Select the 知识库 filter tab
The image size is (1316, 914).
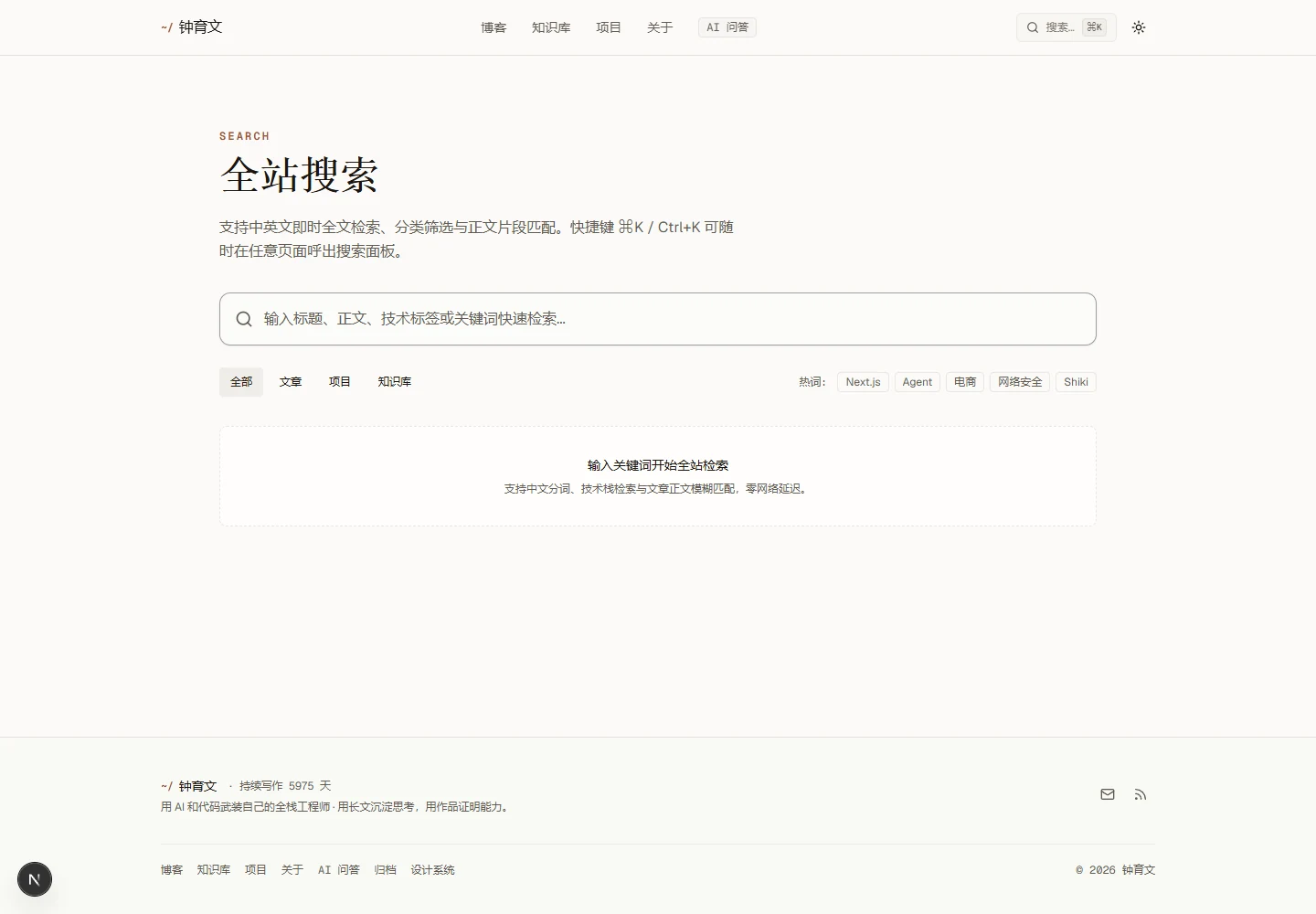[x=395, y=382]
